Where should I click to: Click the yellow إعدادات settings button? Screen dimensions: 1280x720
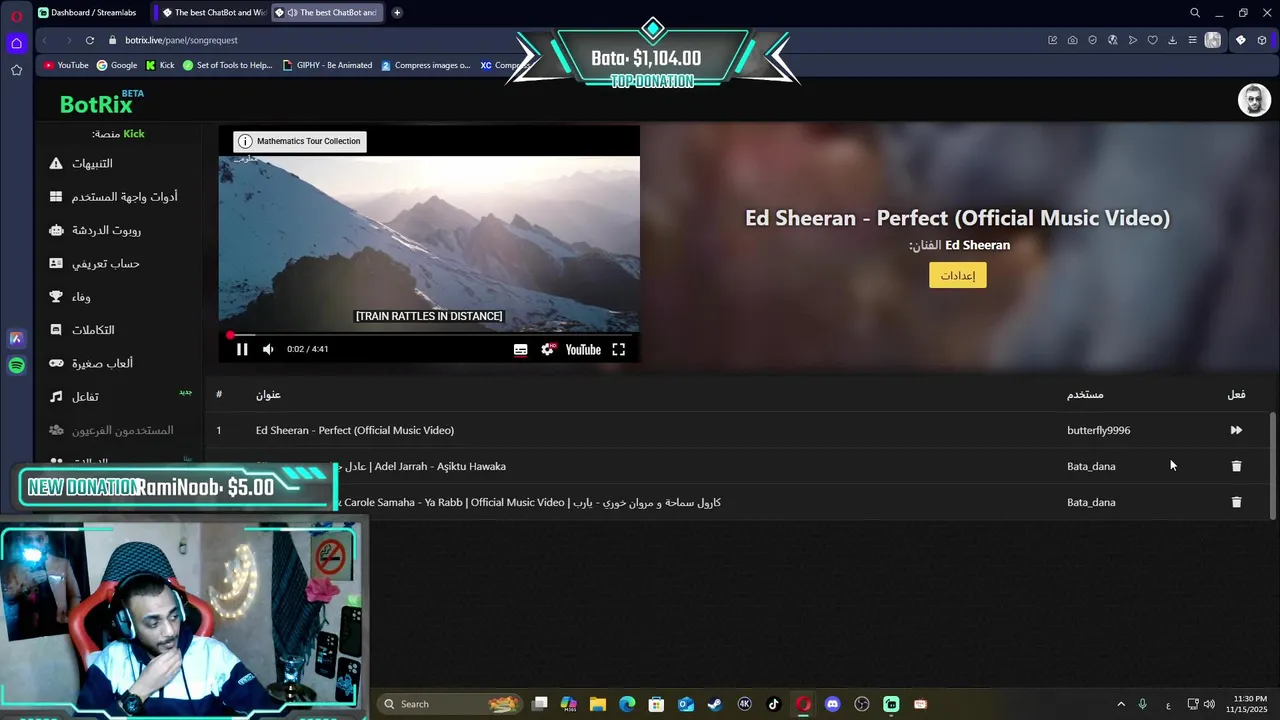pyautogui.click(x=958, y=275)
